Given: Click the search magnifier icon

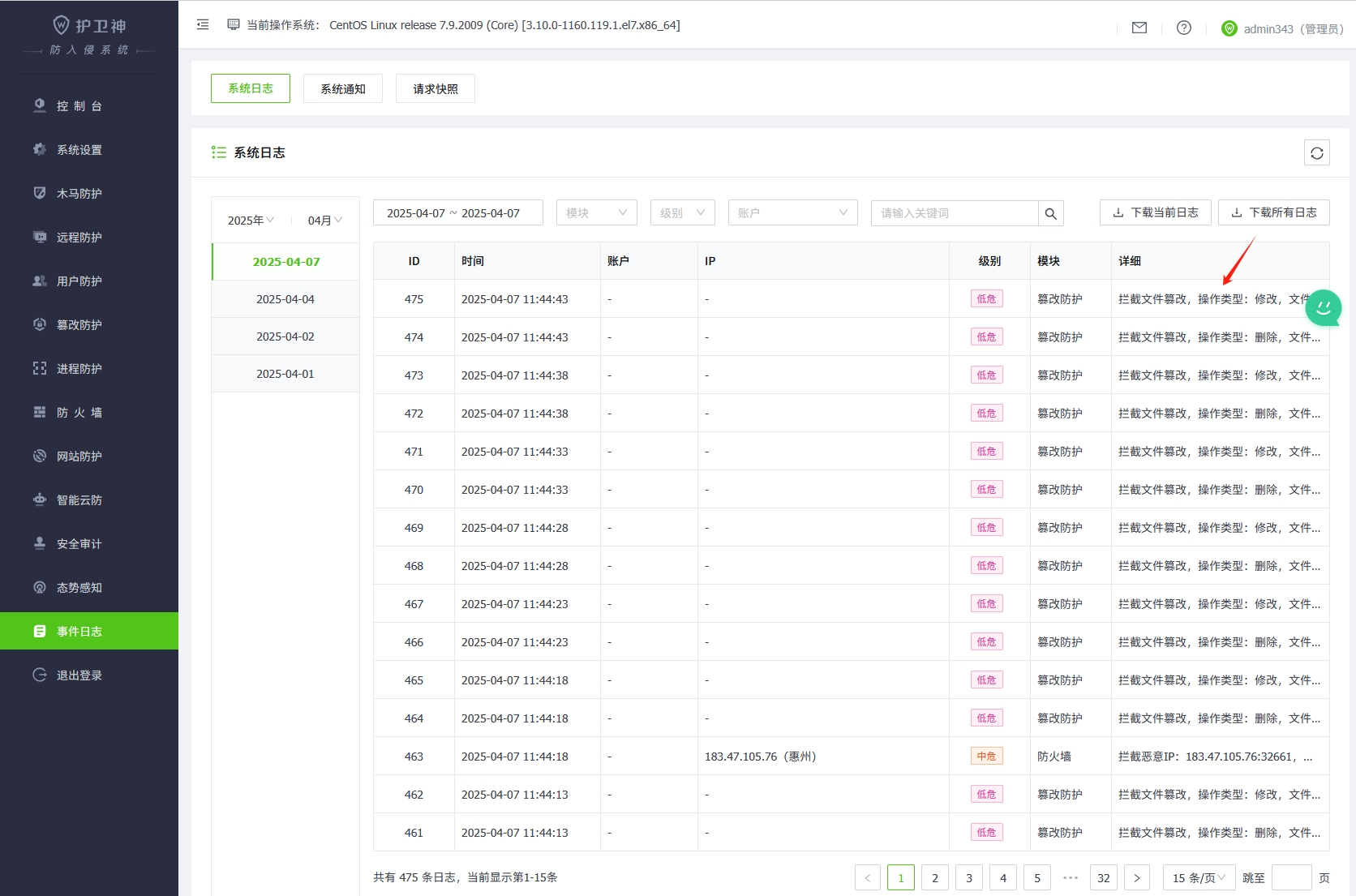Looking at the screenshot, I should point(1051,213).
